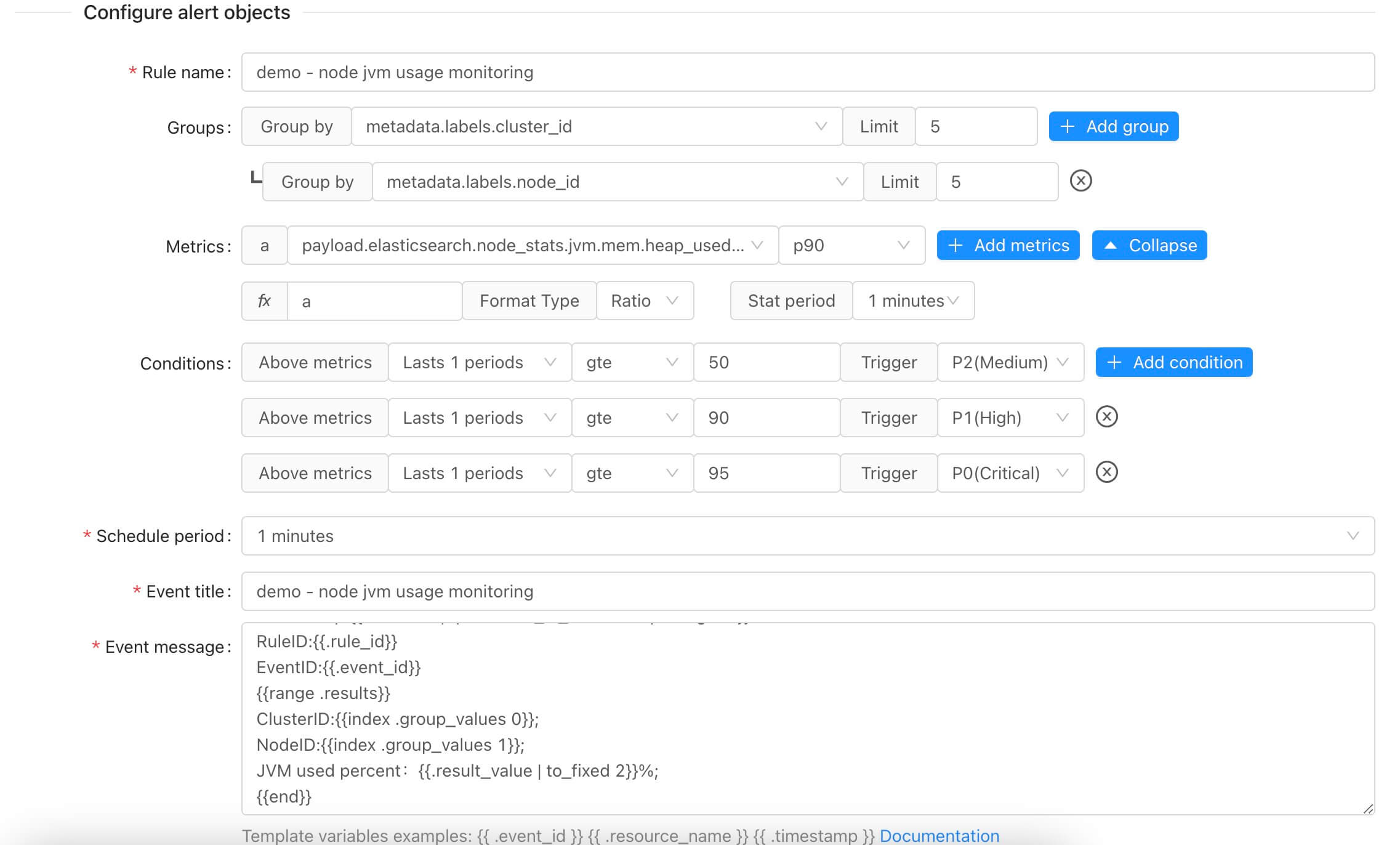The height and width of the screenshot is (845, 1400).
Task: Click the plus icon on Add group
Action: point(1068,127)
